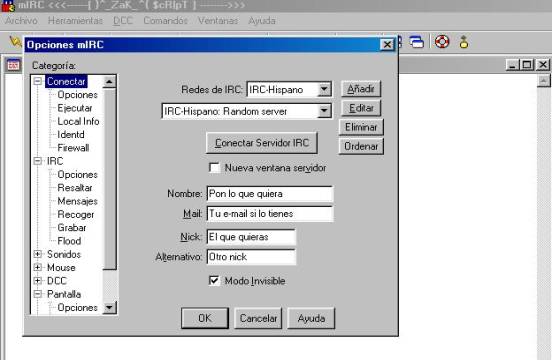Click the mIRC application icon in title bar
This screenshot has width=552, height=360.
[x=8, y=5]
